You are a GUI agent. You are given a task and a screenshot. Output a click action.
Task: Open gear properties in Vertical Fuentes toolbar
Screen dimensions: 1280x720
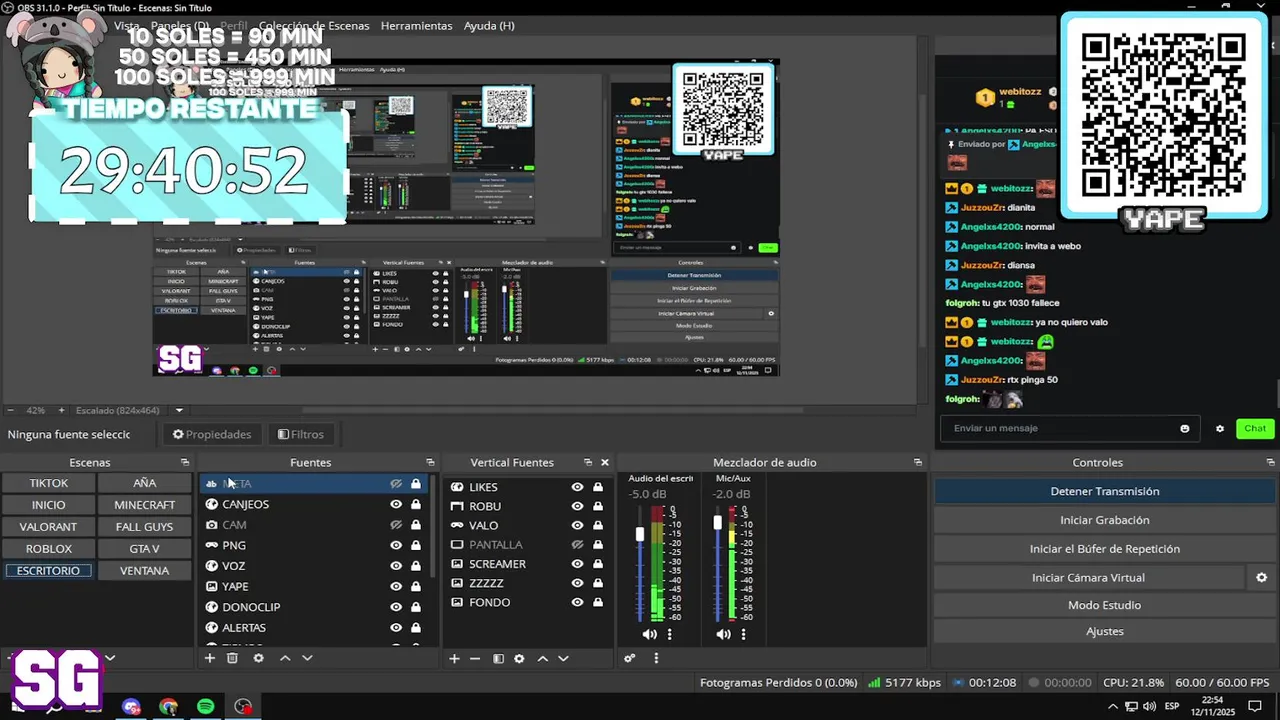click(x=519, y=659)
